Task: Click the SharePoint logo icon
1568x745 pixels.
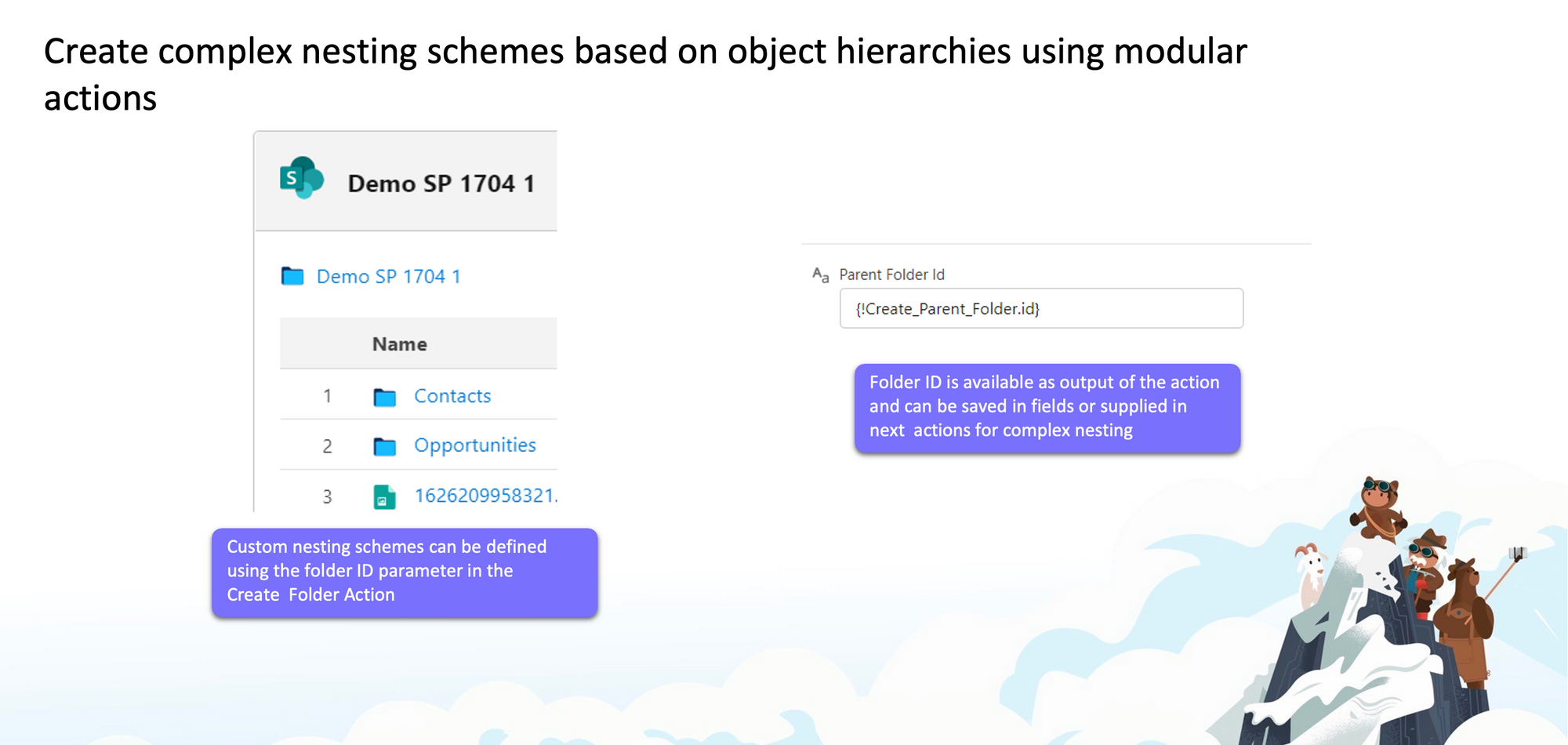Action: point(302,178)
